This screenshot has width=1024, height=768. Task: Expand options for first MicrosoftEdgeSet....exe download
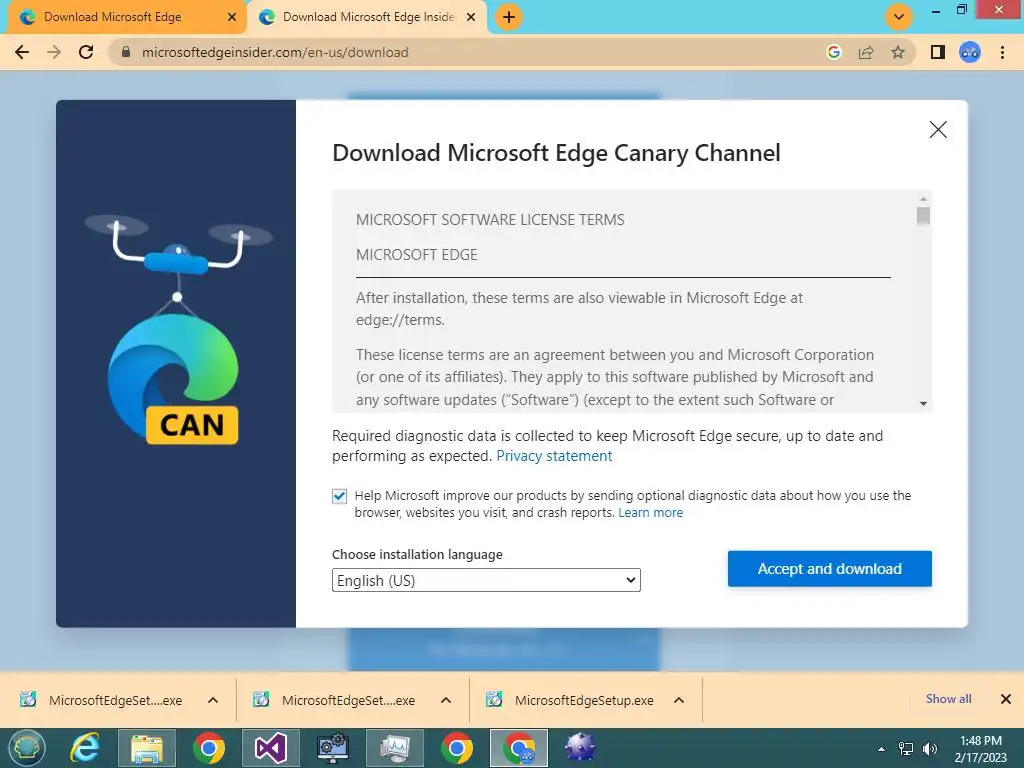click(x=213, y=700)
